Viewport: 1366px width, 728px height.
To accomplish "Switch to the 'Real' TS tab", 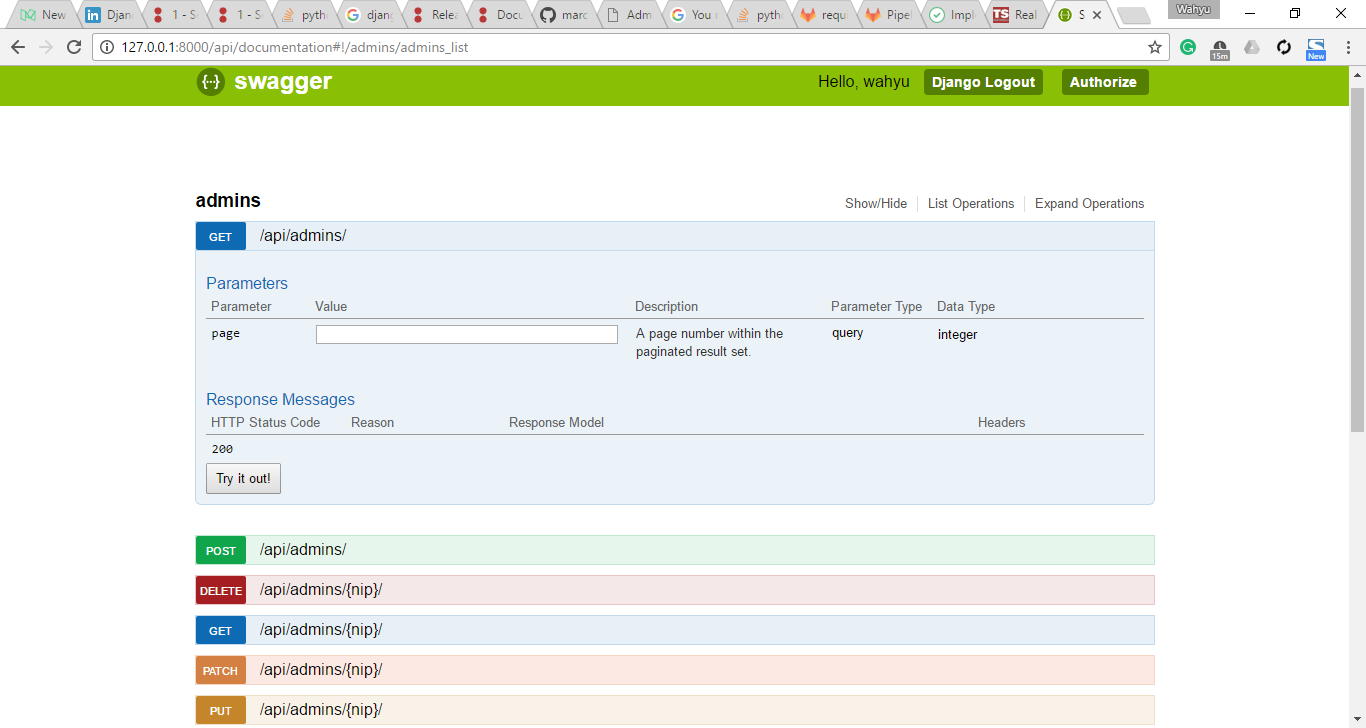I will click(1019, 15).
